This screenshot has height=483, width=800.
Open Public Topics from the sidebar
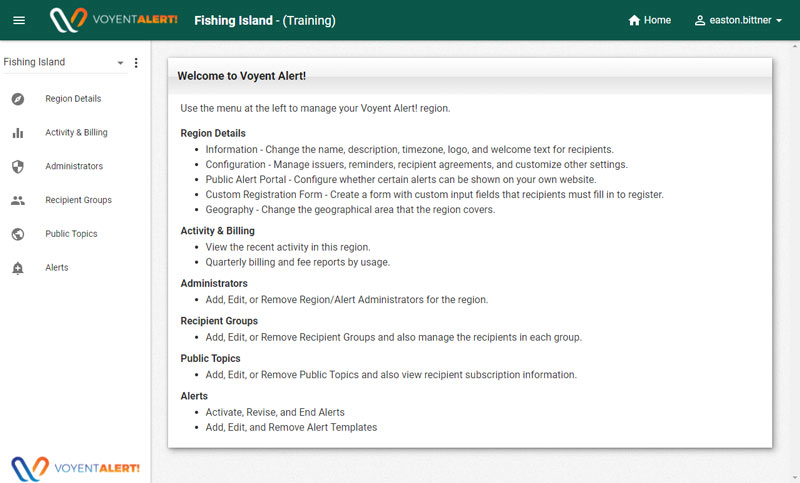pos(71,234)
